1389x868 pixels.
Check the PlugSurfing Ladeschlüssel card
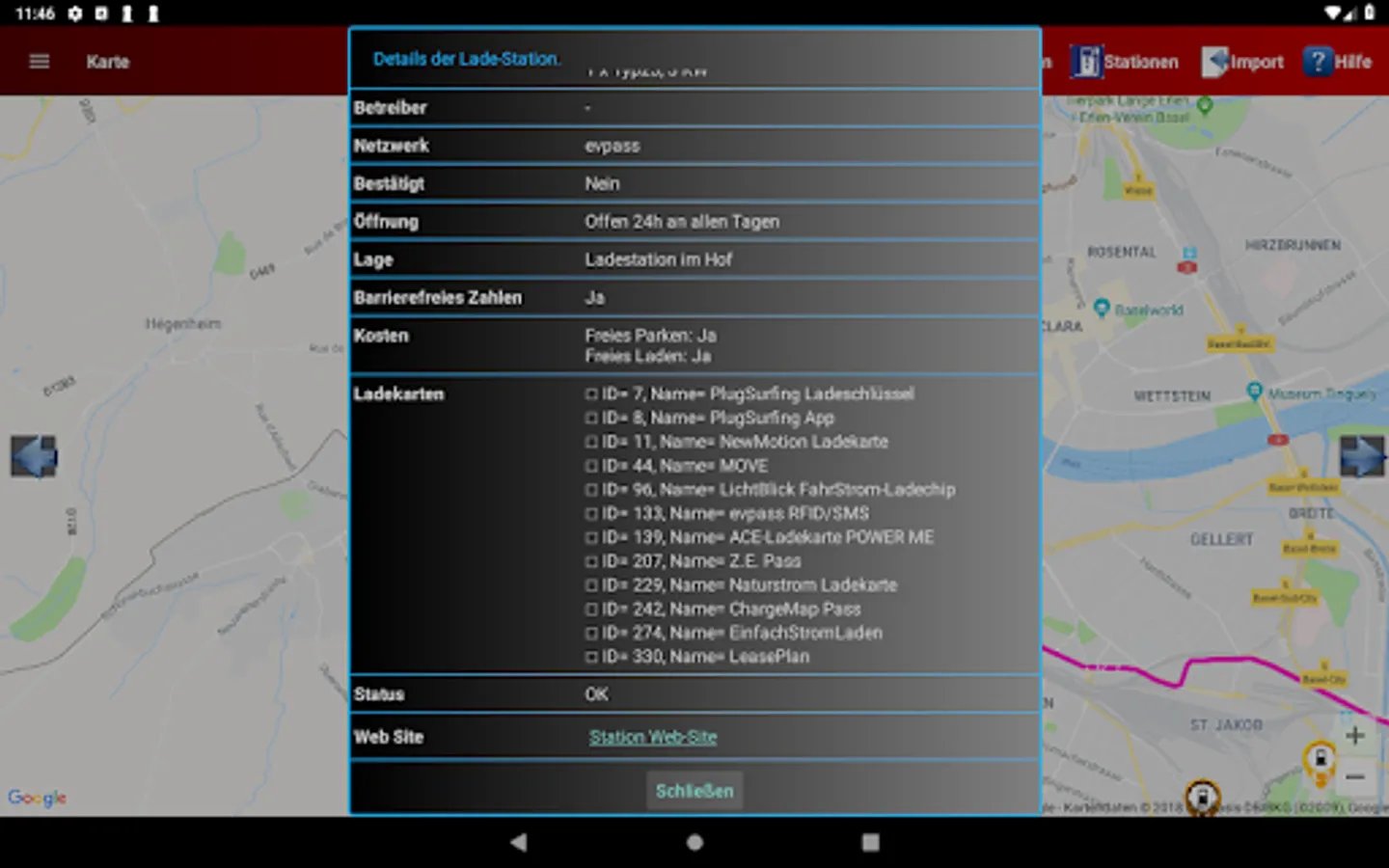591,394
